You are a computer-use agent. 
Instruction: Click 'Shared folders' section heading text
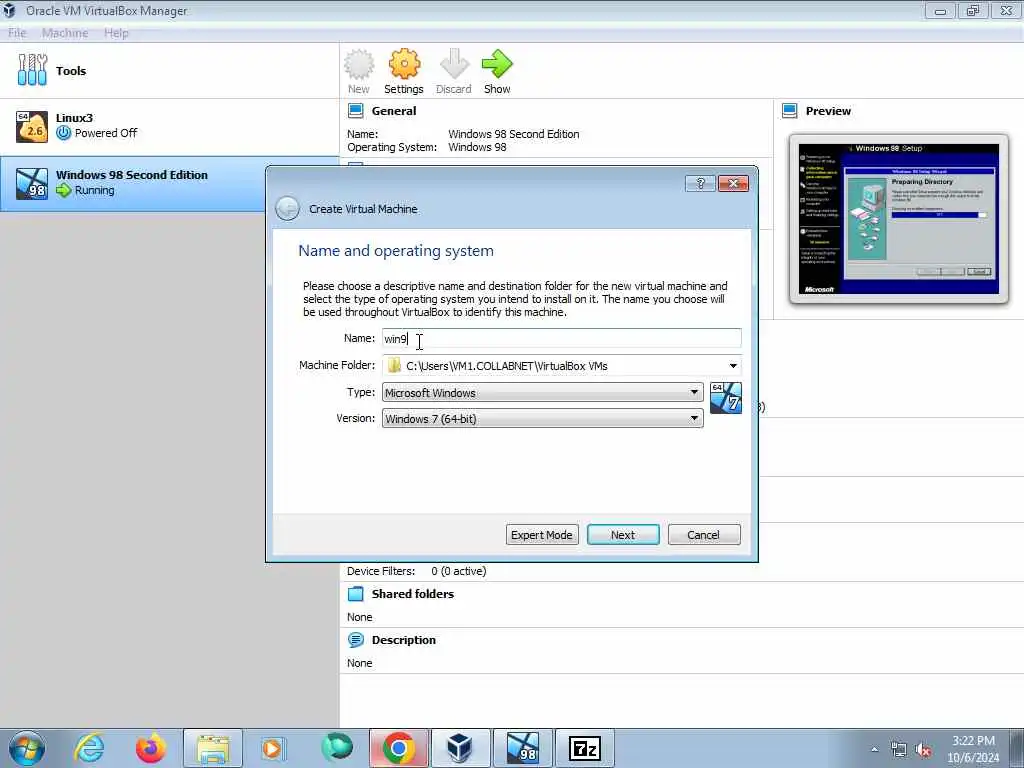click(413, 594)
